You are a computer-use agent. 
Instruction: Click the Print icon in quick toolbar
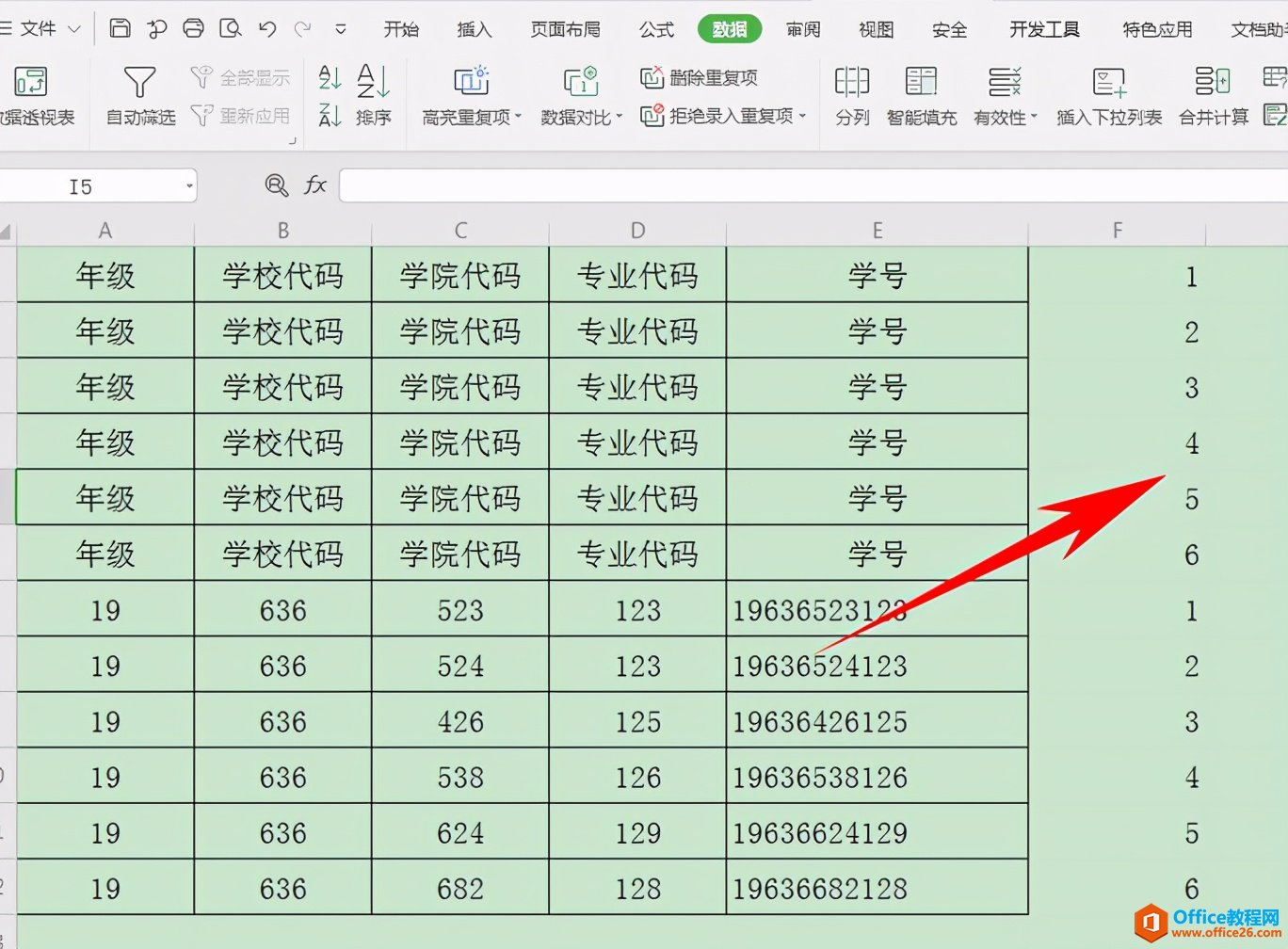click(x=193, y=28)
